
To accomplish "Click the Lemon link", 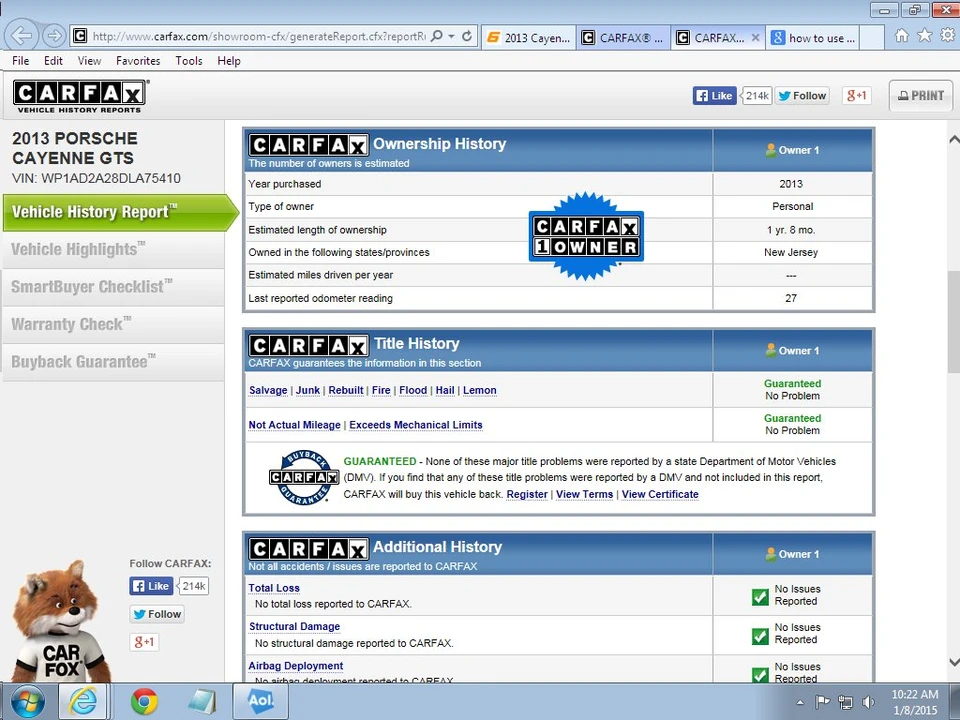I will coord(479,391).
